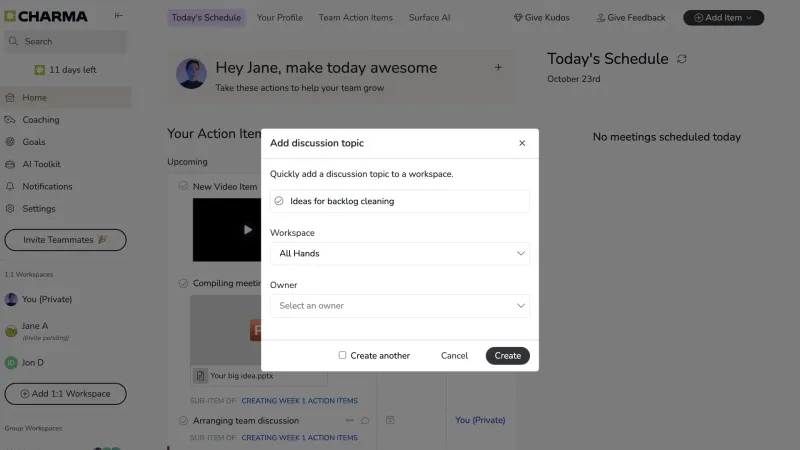Open the AI Toolkit in the sidebar

41,164
